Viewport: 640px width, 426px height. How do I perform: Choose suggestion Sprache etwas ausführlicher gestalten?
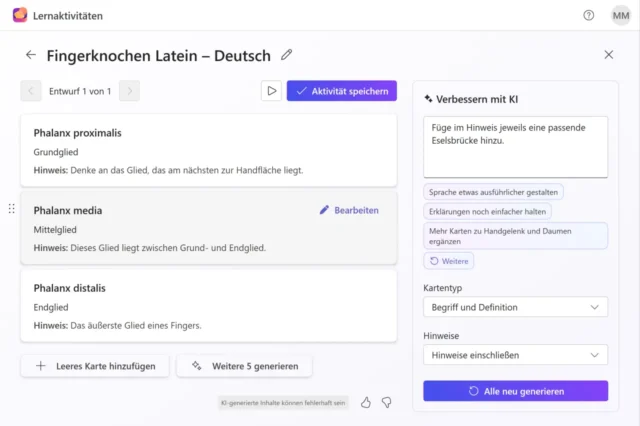tap(493, 192)
